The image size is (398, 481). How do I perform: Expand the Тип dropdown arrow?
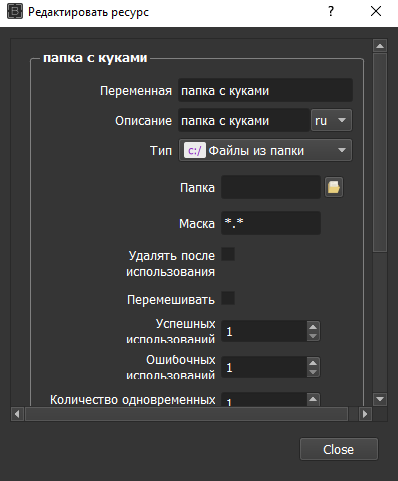pos(342,150)
